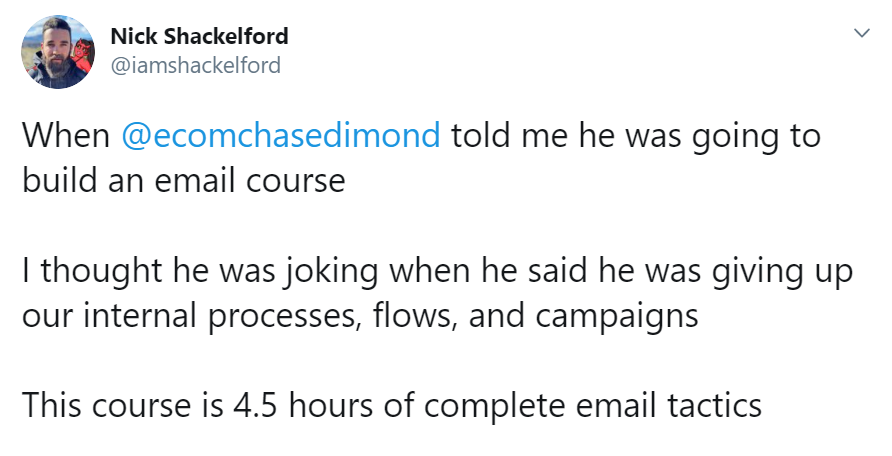Click the display name Nick Shackelford
Screen dimensions: 892x456
point(199,37)
